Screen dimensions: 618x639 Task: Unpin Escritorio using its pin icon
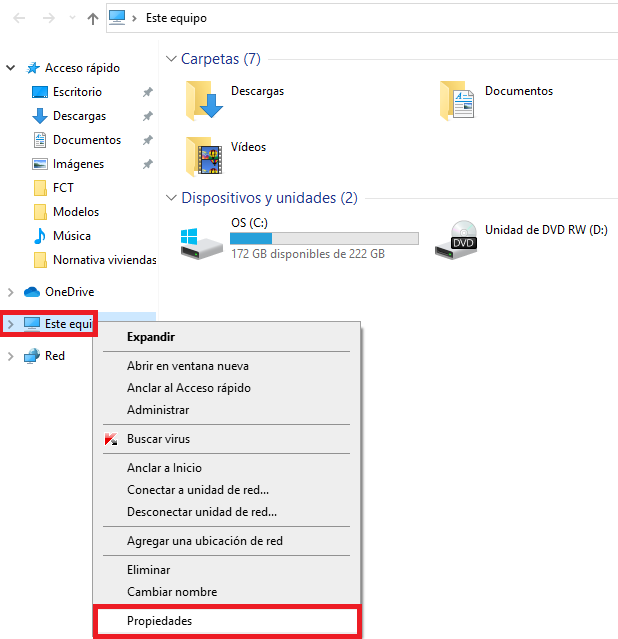pos(148,92)
